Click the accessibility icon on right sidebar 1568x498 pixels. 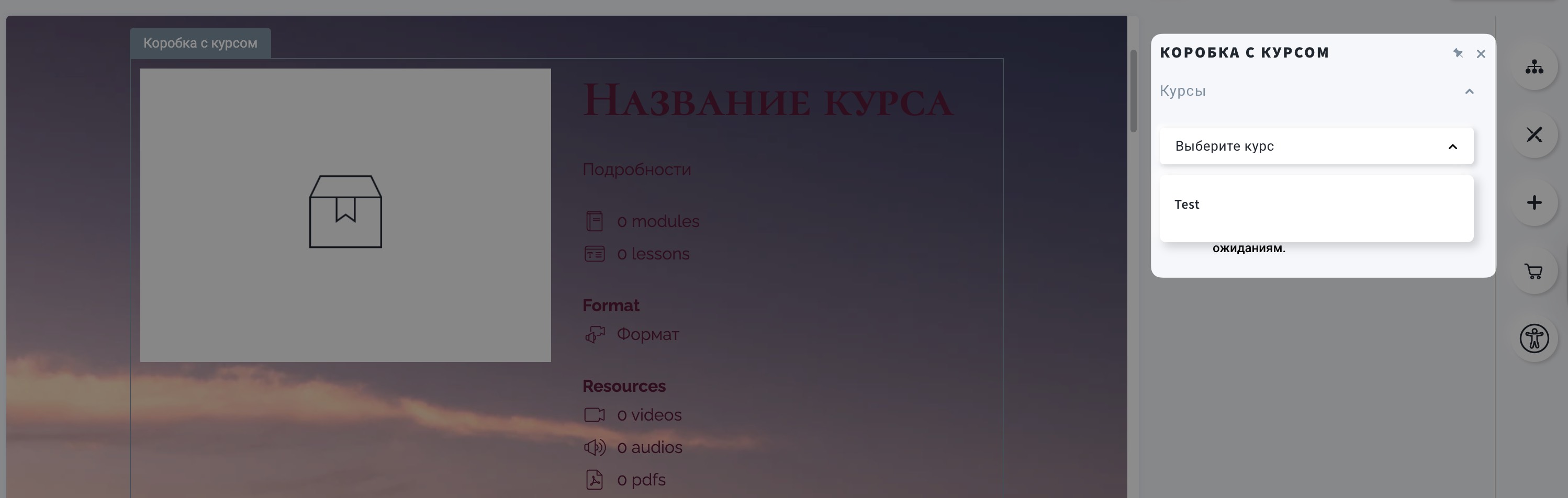point(1535,338)
